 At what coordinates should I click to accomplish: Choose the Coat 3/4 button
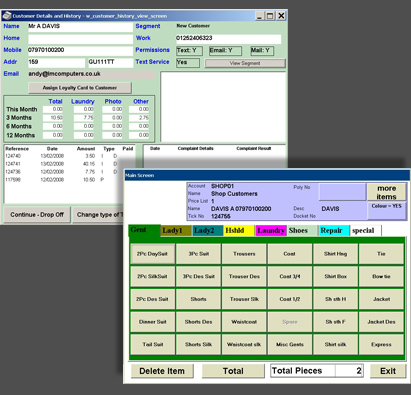point(290,277)
